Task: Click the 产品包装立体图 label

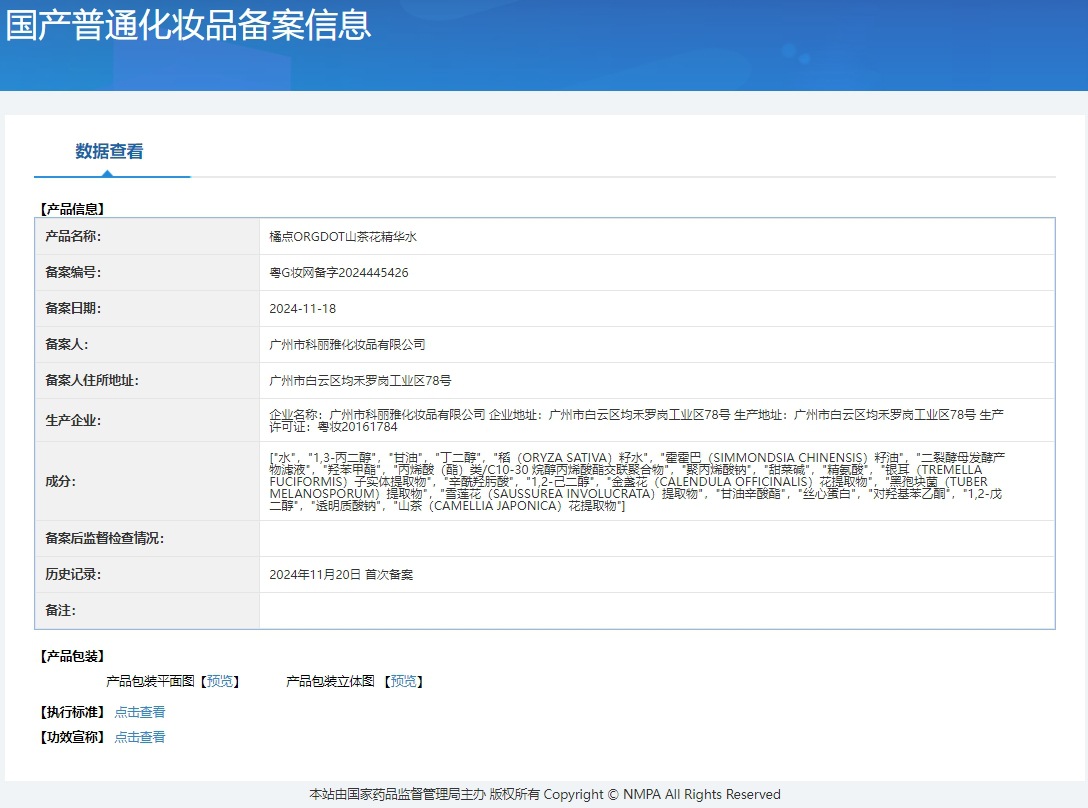Action: pos(330,681)
